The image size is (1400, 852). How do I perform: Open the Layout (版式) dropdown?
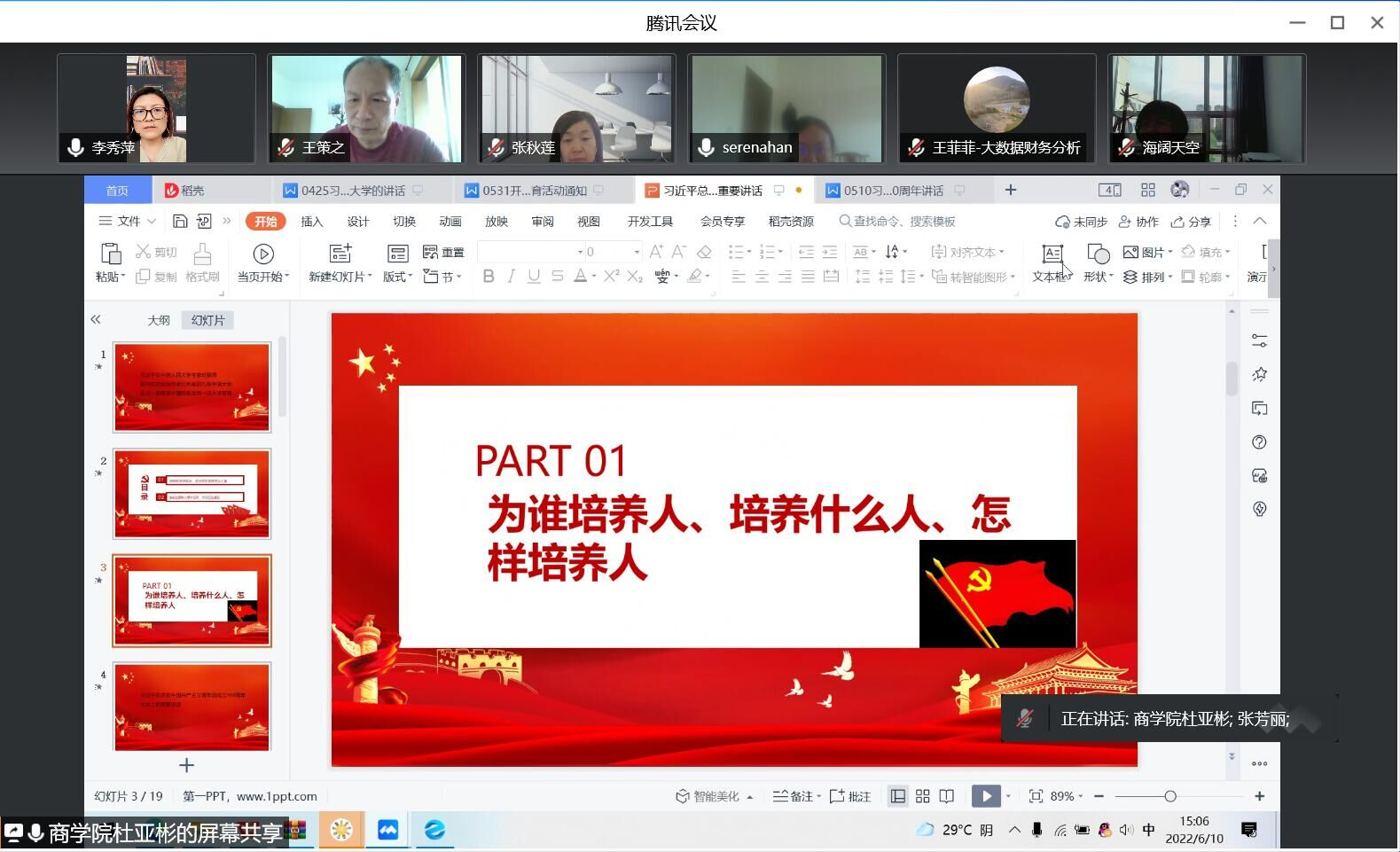pos(397,277)
